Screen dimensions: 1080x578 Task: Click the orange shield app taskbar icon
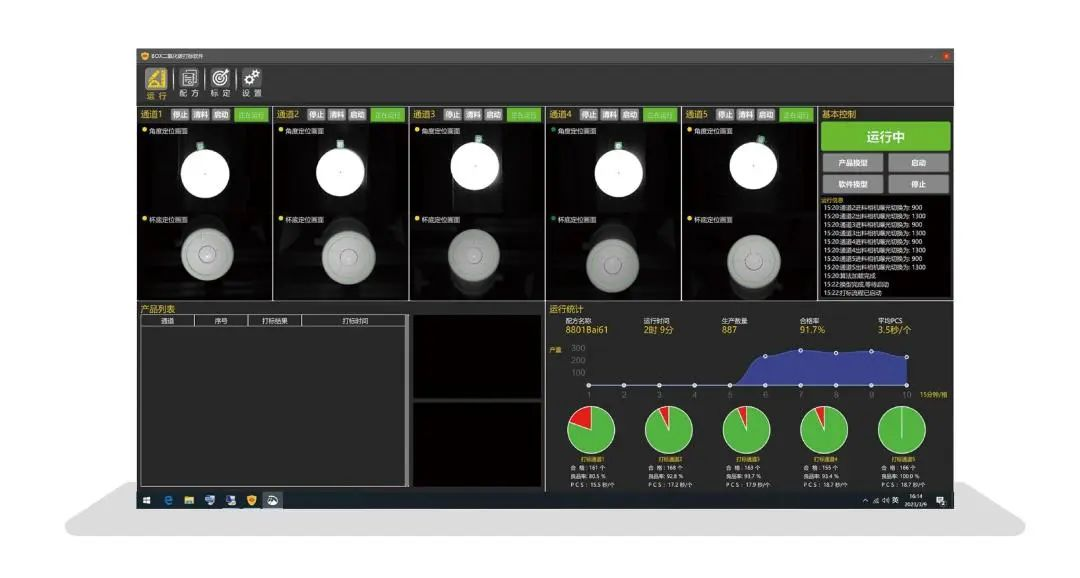(x=251, y=500)
